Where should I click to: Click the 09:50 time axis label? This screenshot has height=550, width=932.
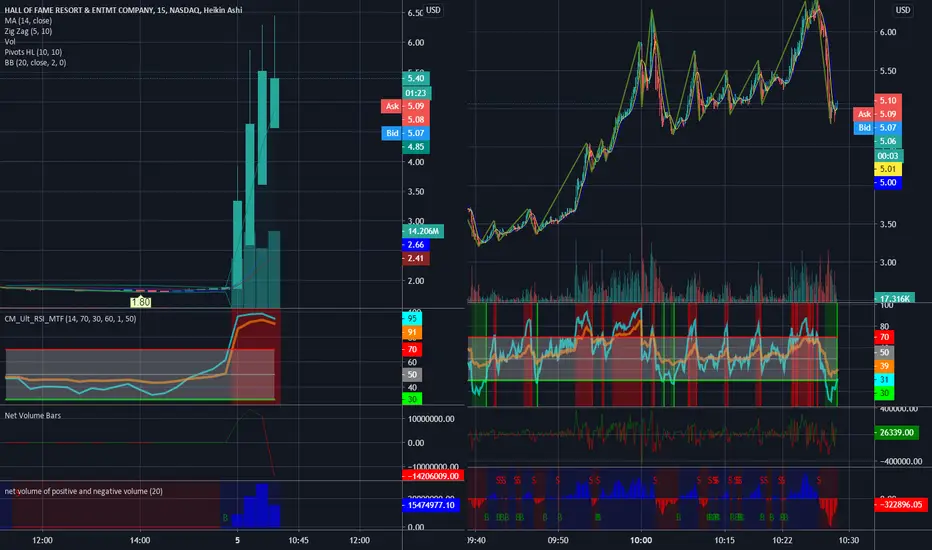pyautogui.click(x=558, y=540)
